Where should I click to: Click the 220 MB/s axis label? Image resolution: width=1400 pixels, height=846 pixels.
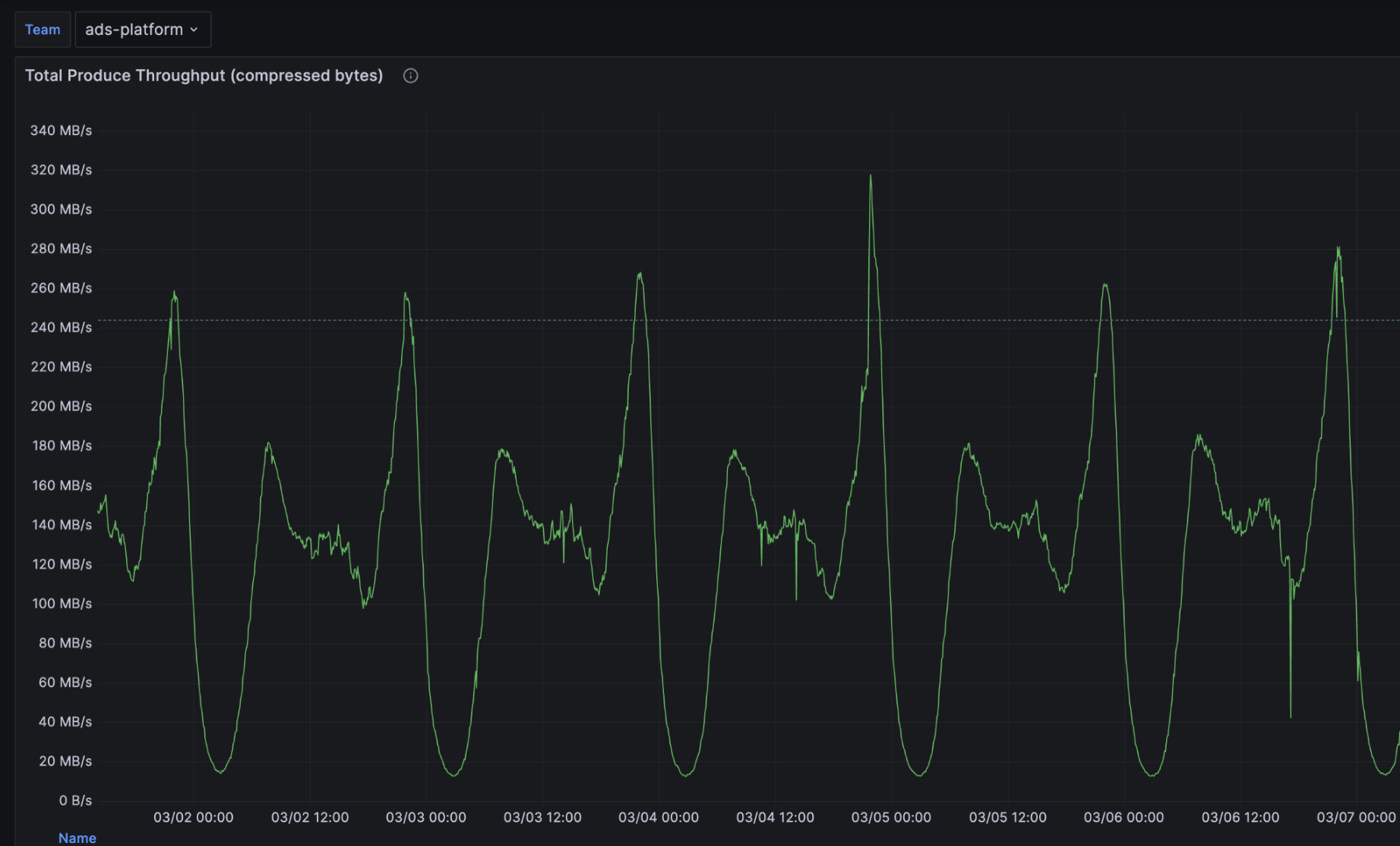pos(61,368)
